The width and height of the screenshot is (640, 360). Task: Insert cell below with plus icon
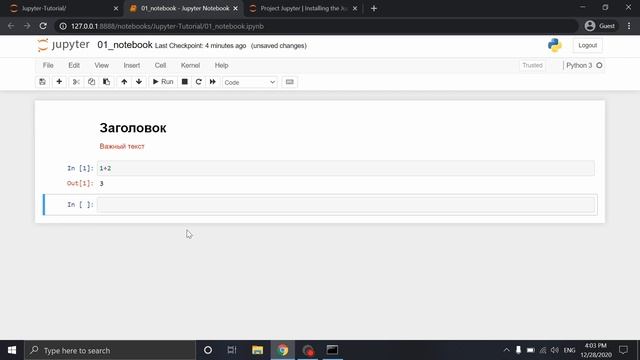pos(59,82)
